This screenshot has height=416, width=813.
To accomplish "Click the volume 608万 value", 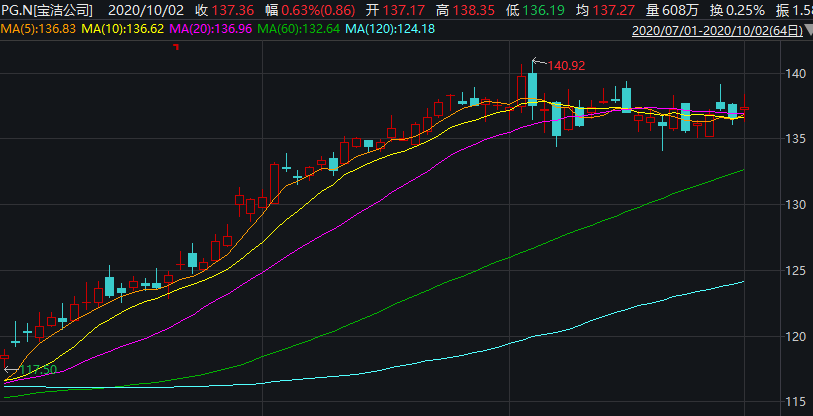I will 681,10.
